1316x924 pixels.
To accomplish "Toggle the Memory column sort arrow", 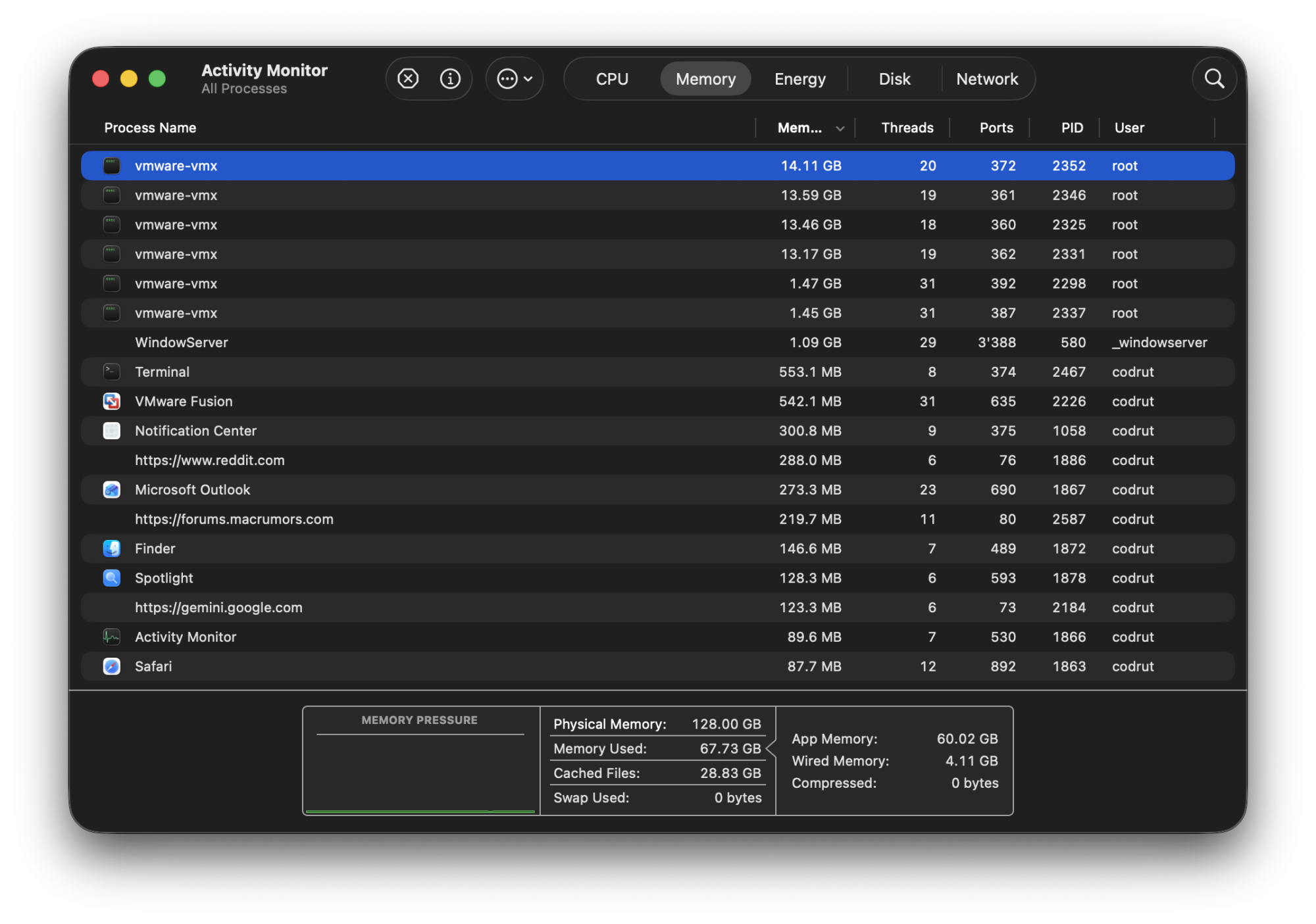I will click(x=840, y=128).
